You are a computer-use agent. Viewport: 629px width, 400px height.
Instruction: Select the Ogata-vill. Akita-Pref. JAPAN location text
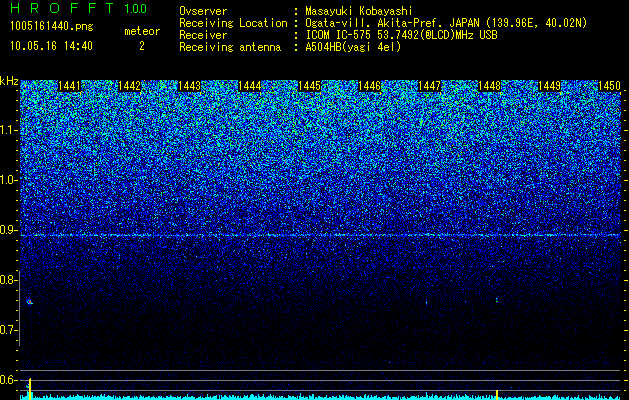pos(446,24)
